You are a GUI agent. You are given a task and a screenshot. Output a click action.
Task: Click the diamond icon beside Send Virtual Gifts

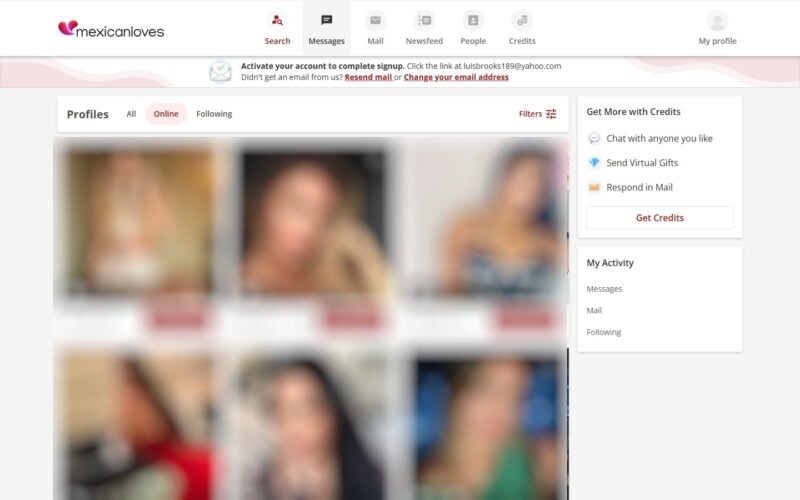coord(594,163)
